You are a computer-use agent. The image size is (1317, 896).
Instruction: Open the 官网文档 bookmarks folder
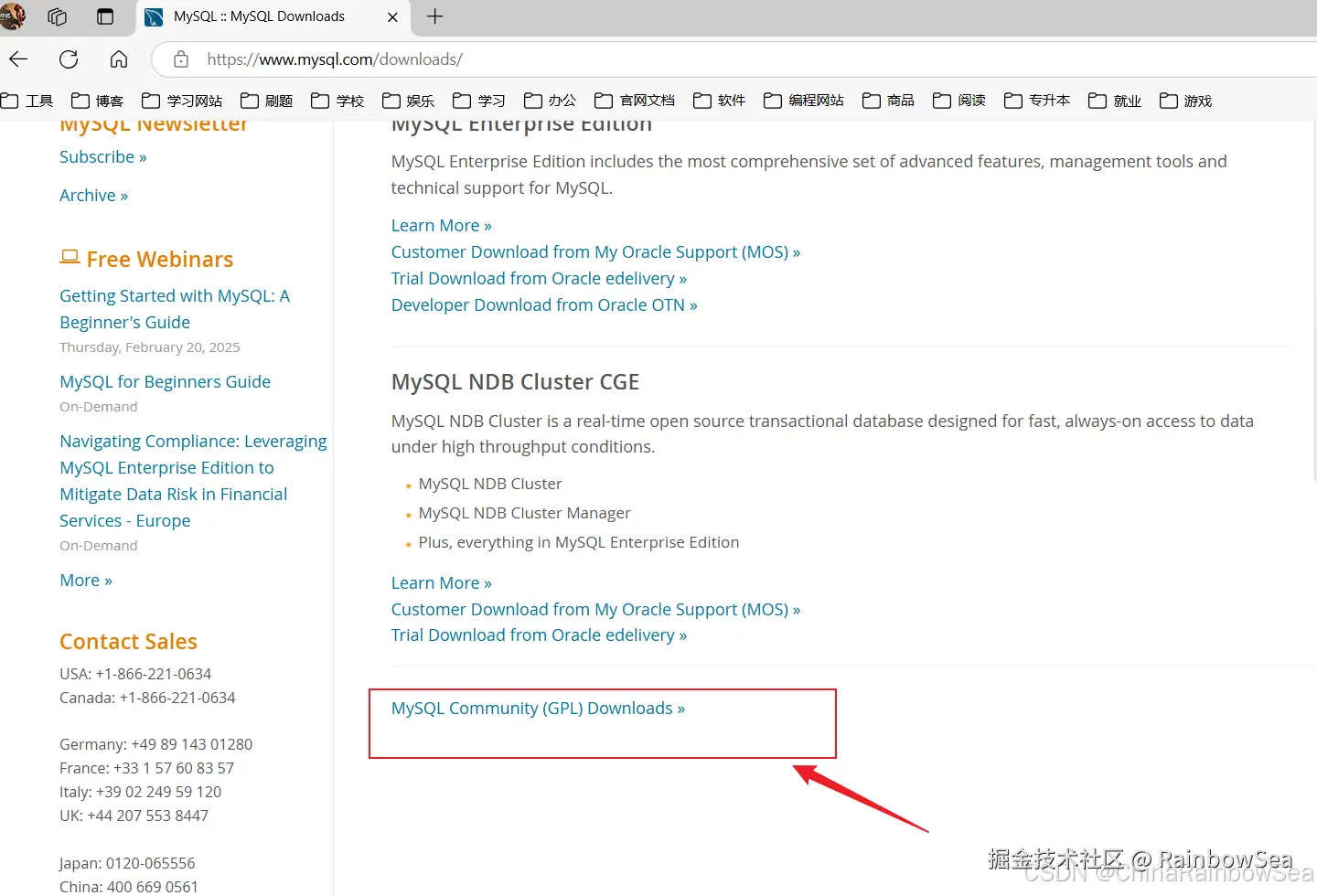point(635,101)
